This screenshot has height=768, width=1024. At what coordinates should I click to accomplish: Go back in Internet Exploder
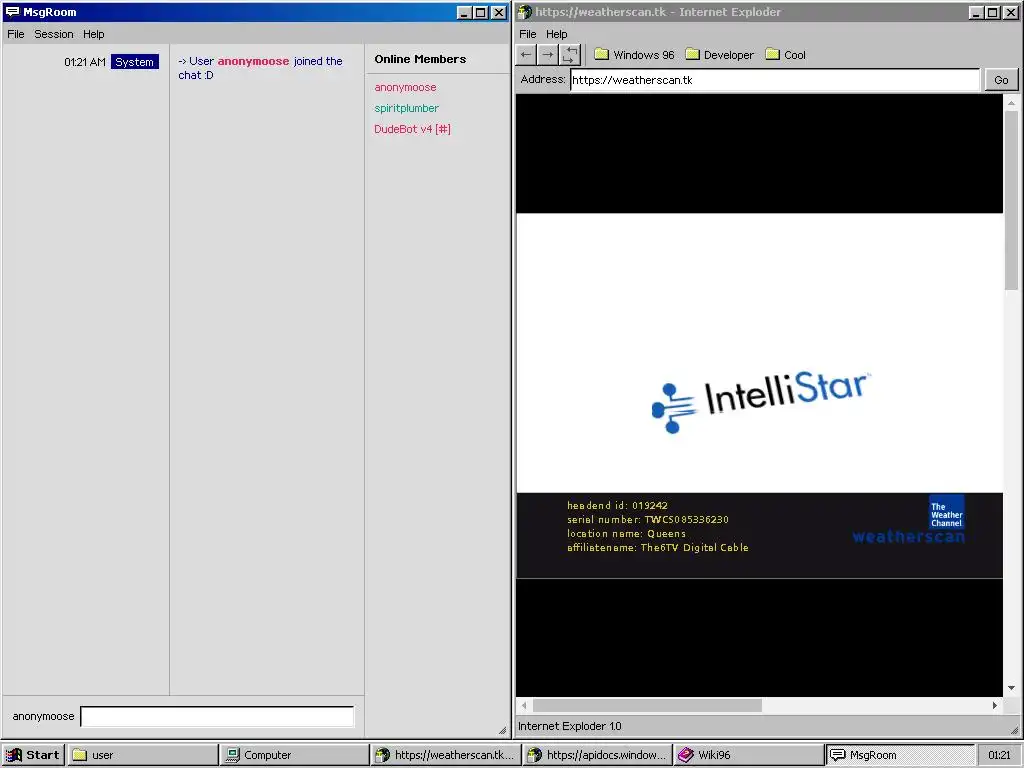point(526,55)
